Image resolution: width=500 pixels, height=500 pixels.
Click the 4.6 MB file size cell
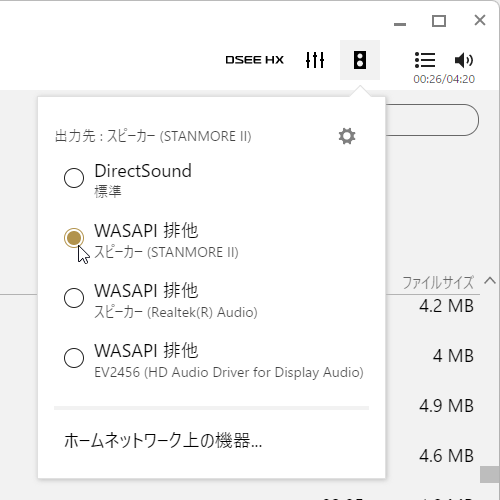pyautogui.click(x=446, y=456)
